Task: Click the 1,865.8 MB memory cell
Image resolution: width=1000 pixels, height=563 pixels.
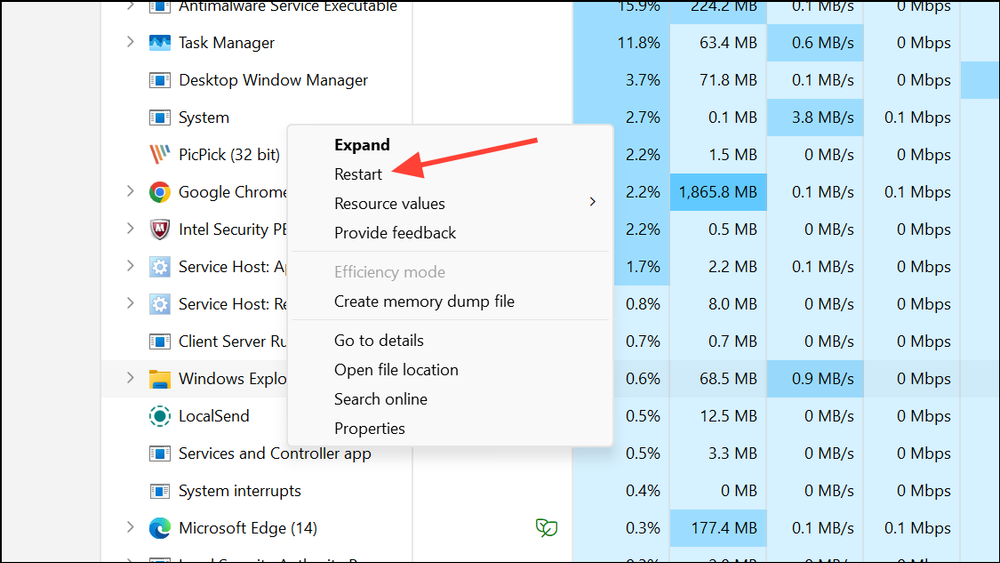Action: pyautogui.click(x=718, y=192)
